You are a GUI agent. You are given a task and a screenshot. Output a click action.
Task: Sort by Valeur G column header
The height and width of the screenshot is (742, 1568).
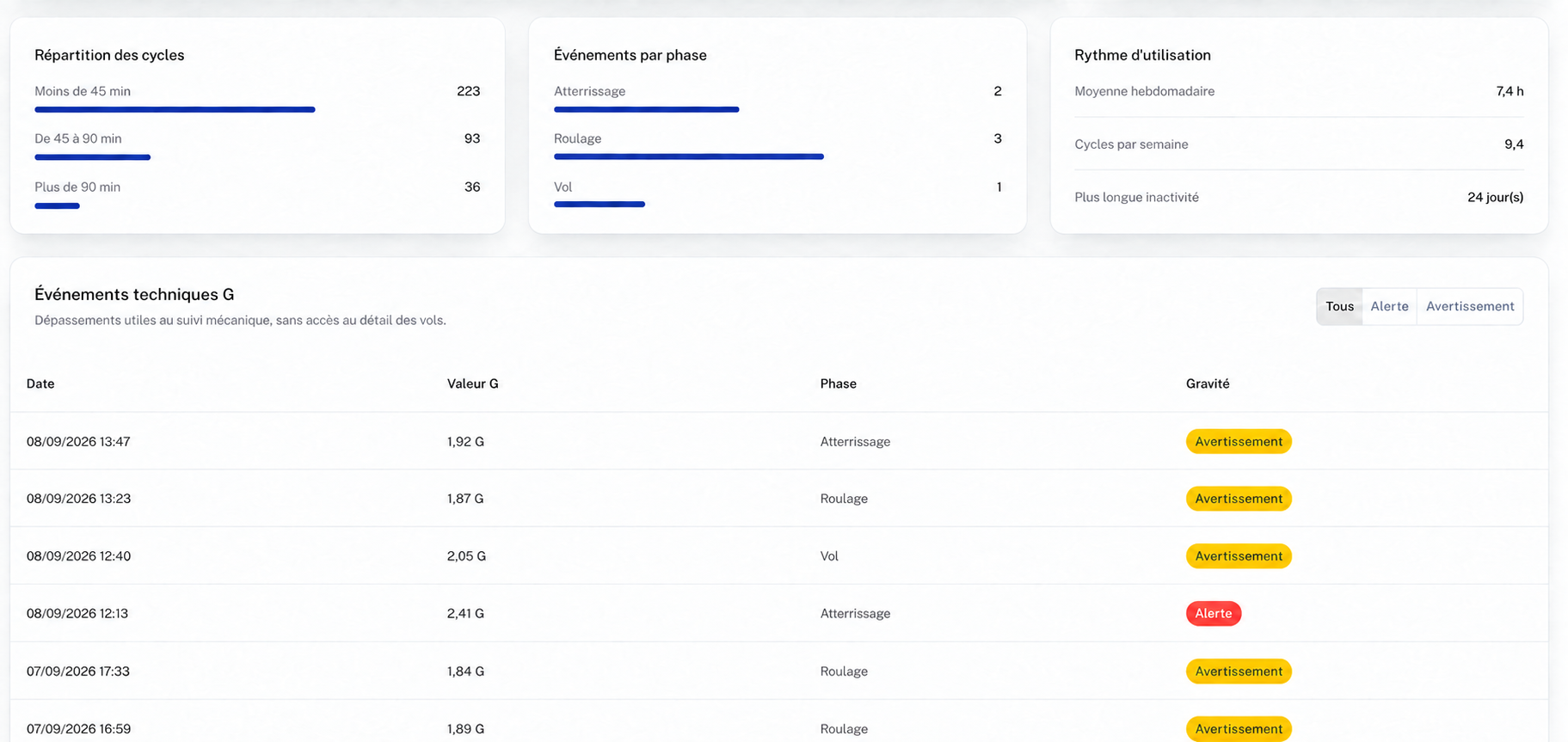click(x=472, y=383)
